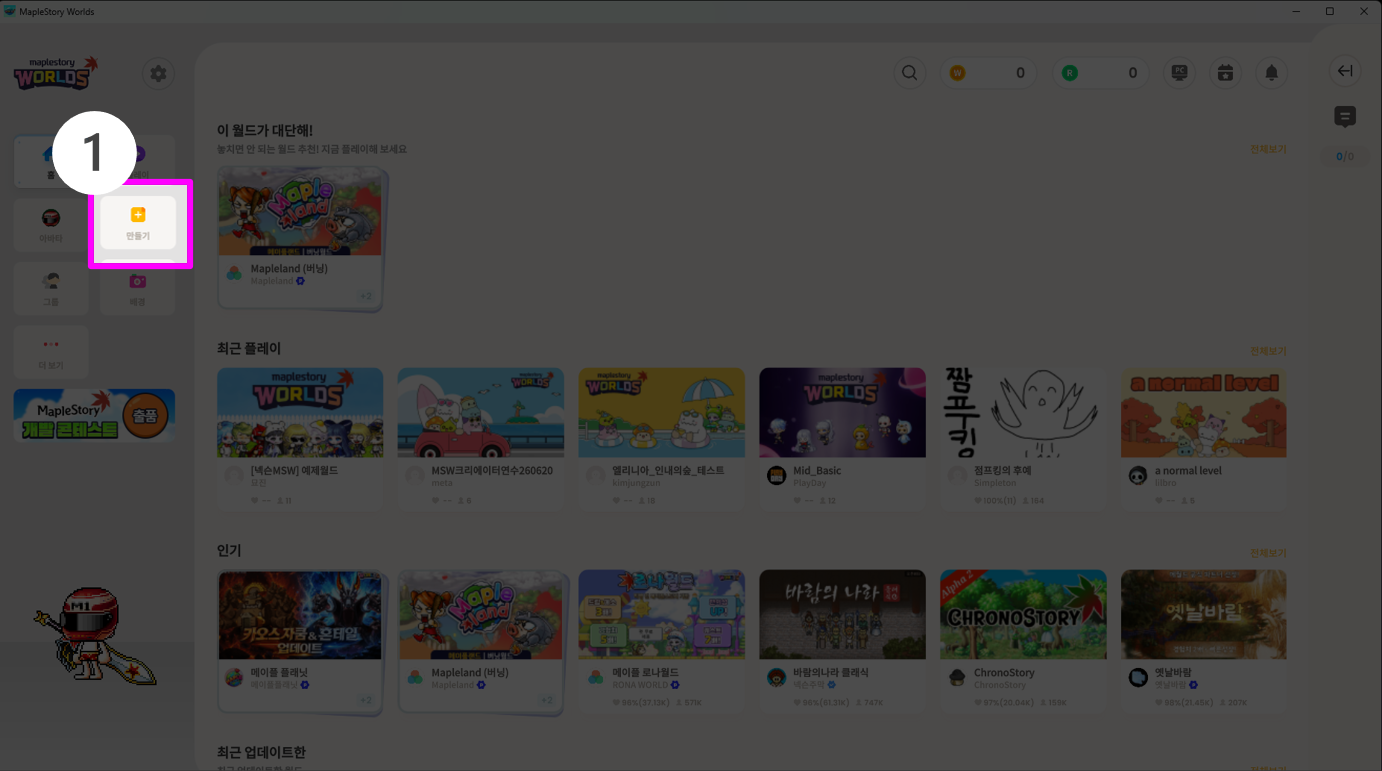Viewport: 1382px width, 771px height.
Task: Click the Mid_Basic title text
Action: (817, 471)
